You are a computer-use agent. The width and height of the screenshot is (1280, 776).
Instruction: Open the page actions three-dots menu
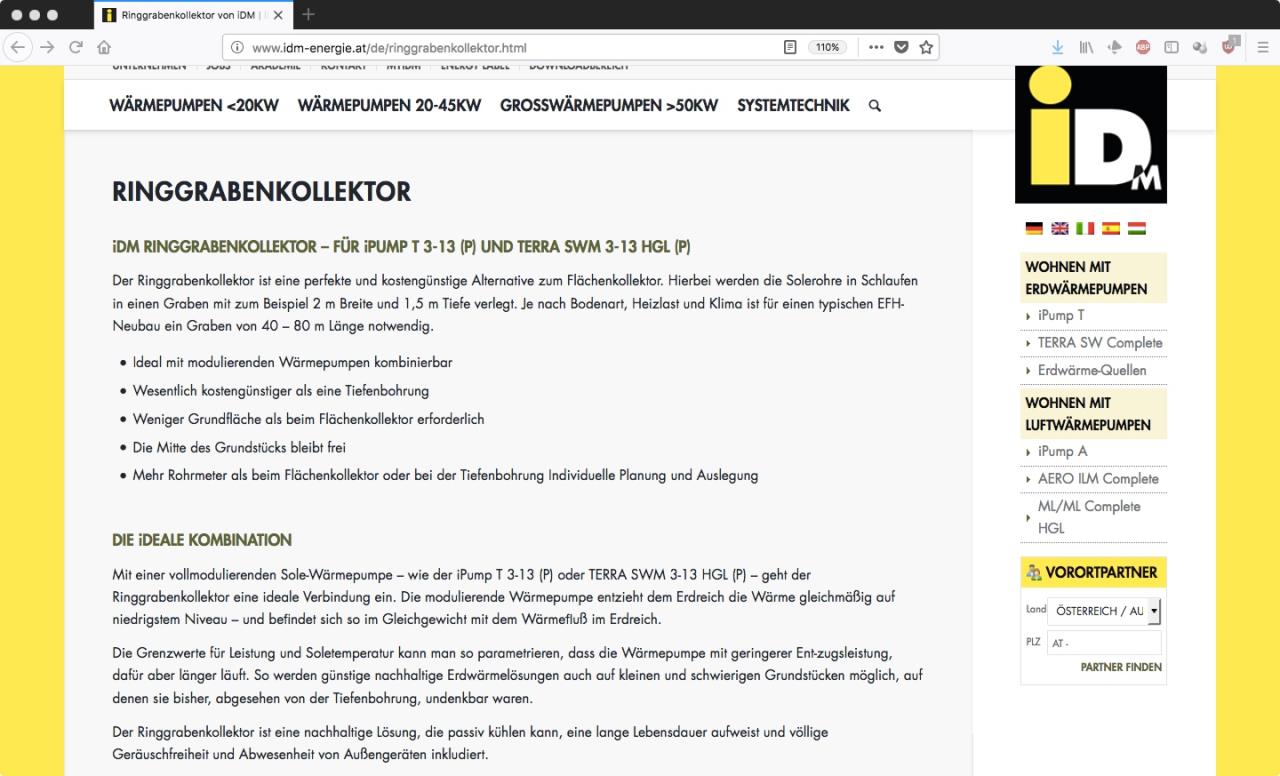point(876,47)
